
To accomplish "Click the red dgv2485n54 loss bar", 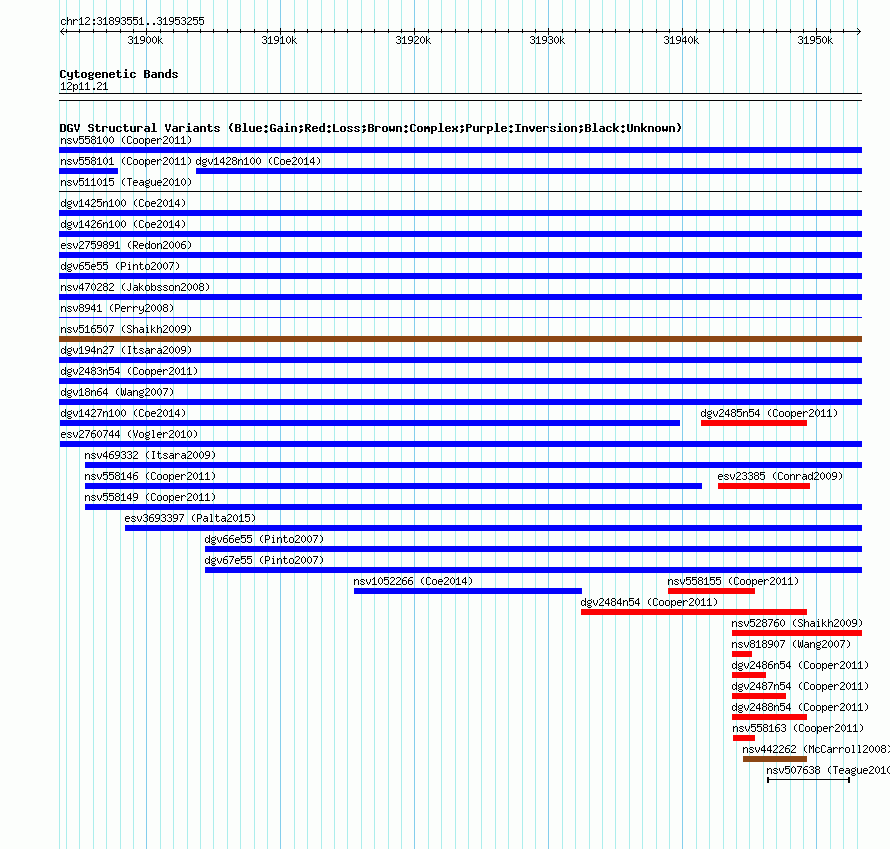I will 754,423.
